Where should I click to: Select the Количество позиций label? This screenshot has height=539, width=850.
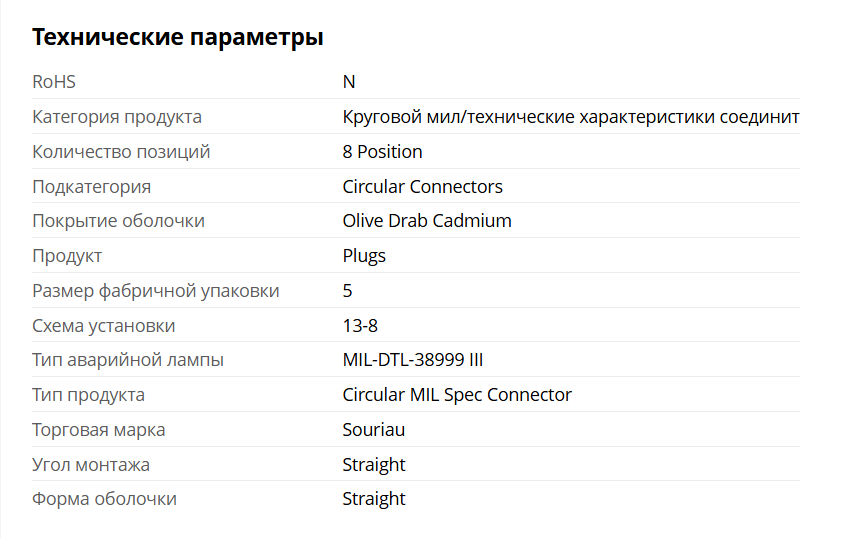point(121,152)
